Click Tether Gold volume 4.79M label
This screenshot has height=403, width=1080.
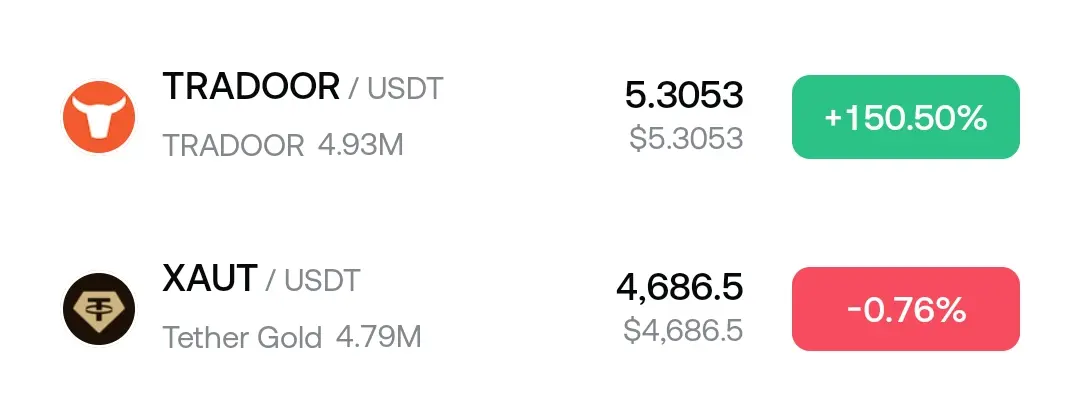pos(379,338)
